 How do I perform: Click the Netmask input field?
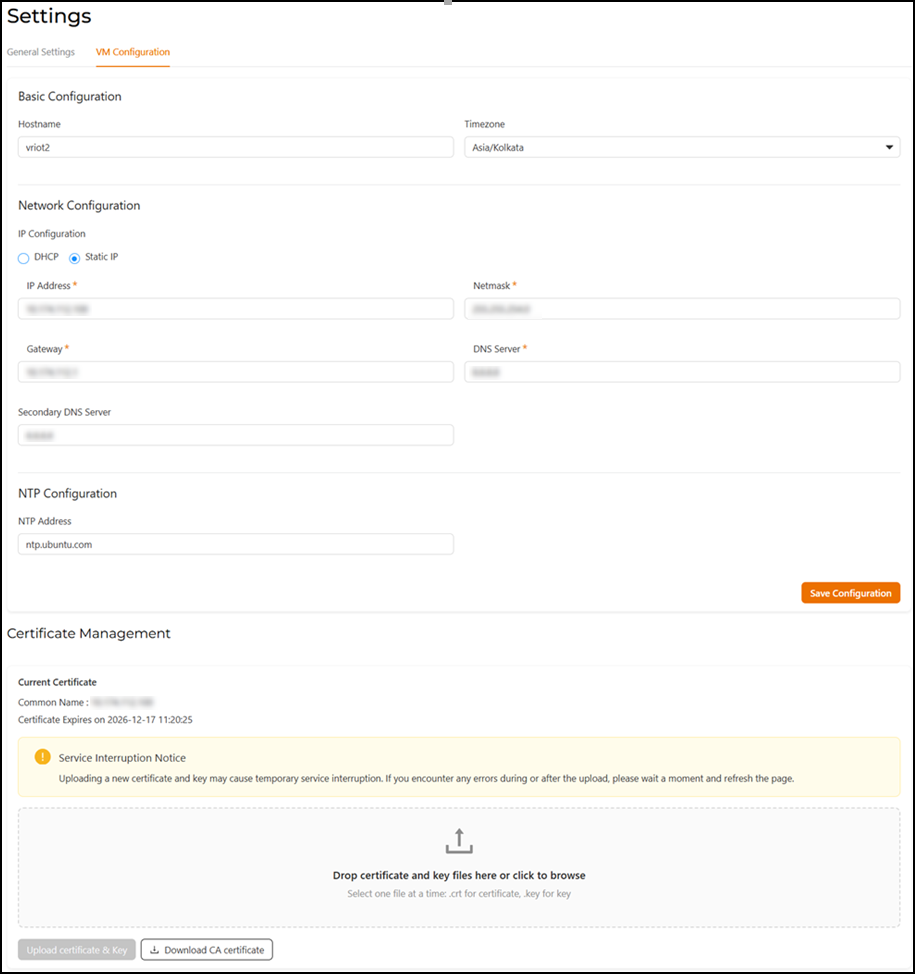pos(682,309)
